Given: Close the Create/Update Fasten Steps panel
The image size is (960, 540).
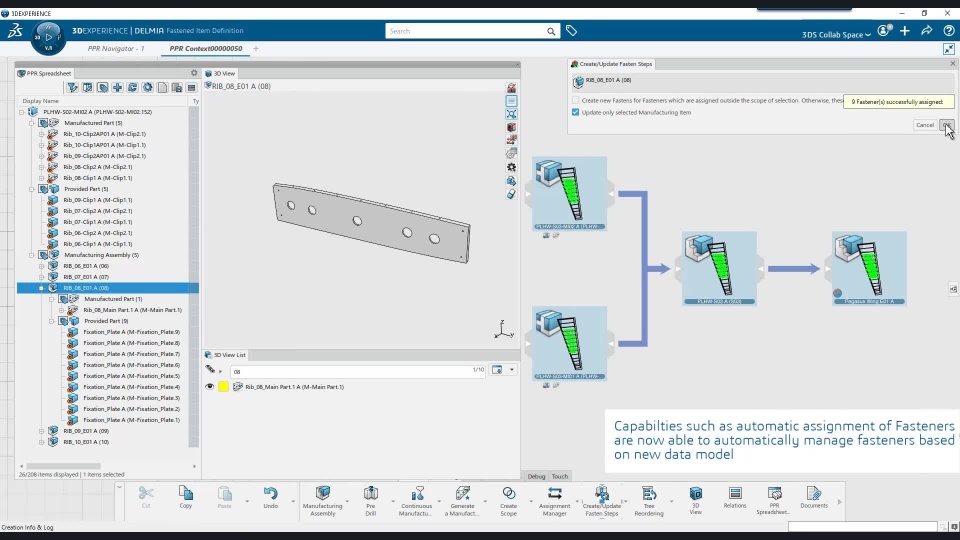Looking at the screenshot, I should 953,64.
